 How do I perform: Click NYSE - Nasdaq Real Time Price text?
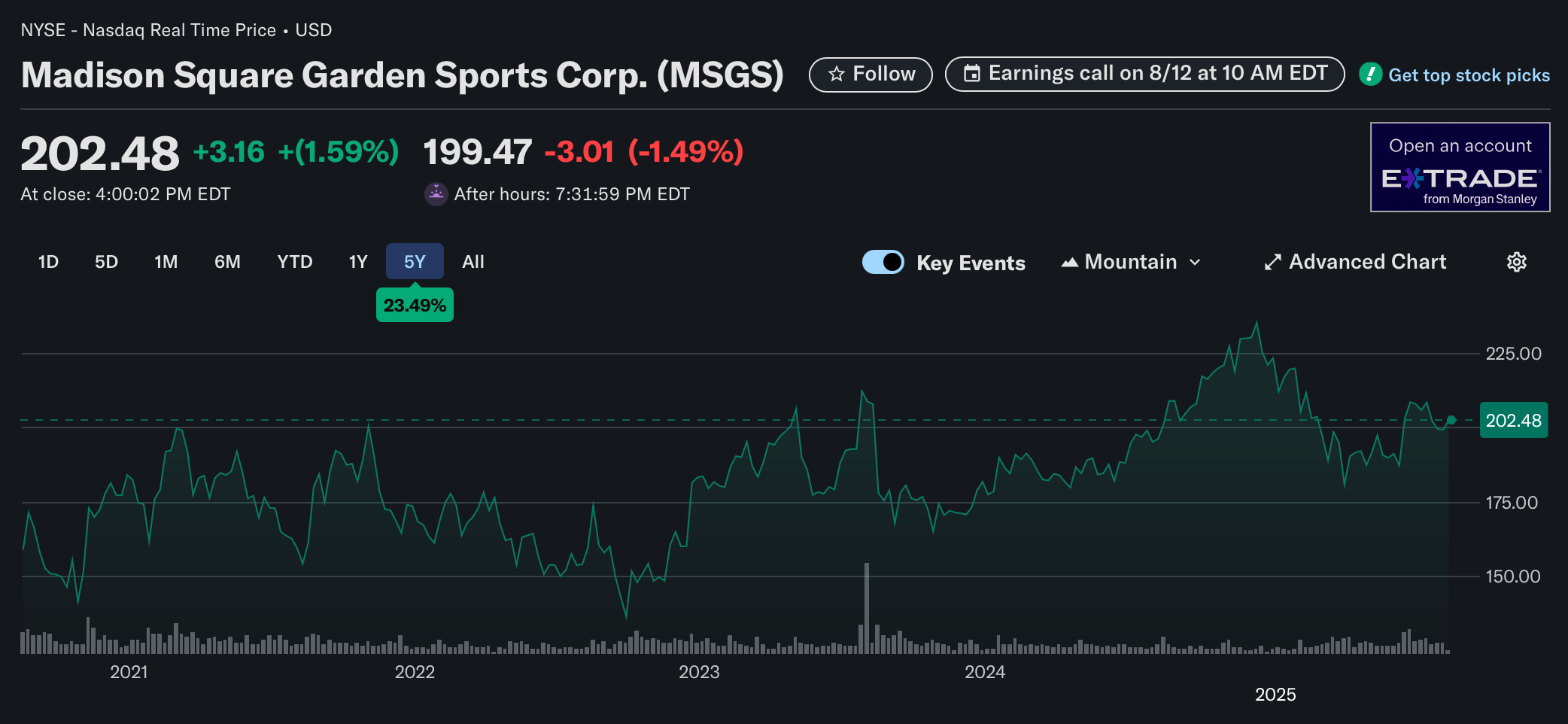(148, 30)
